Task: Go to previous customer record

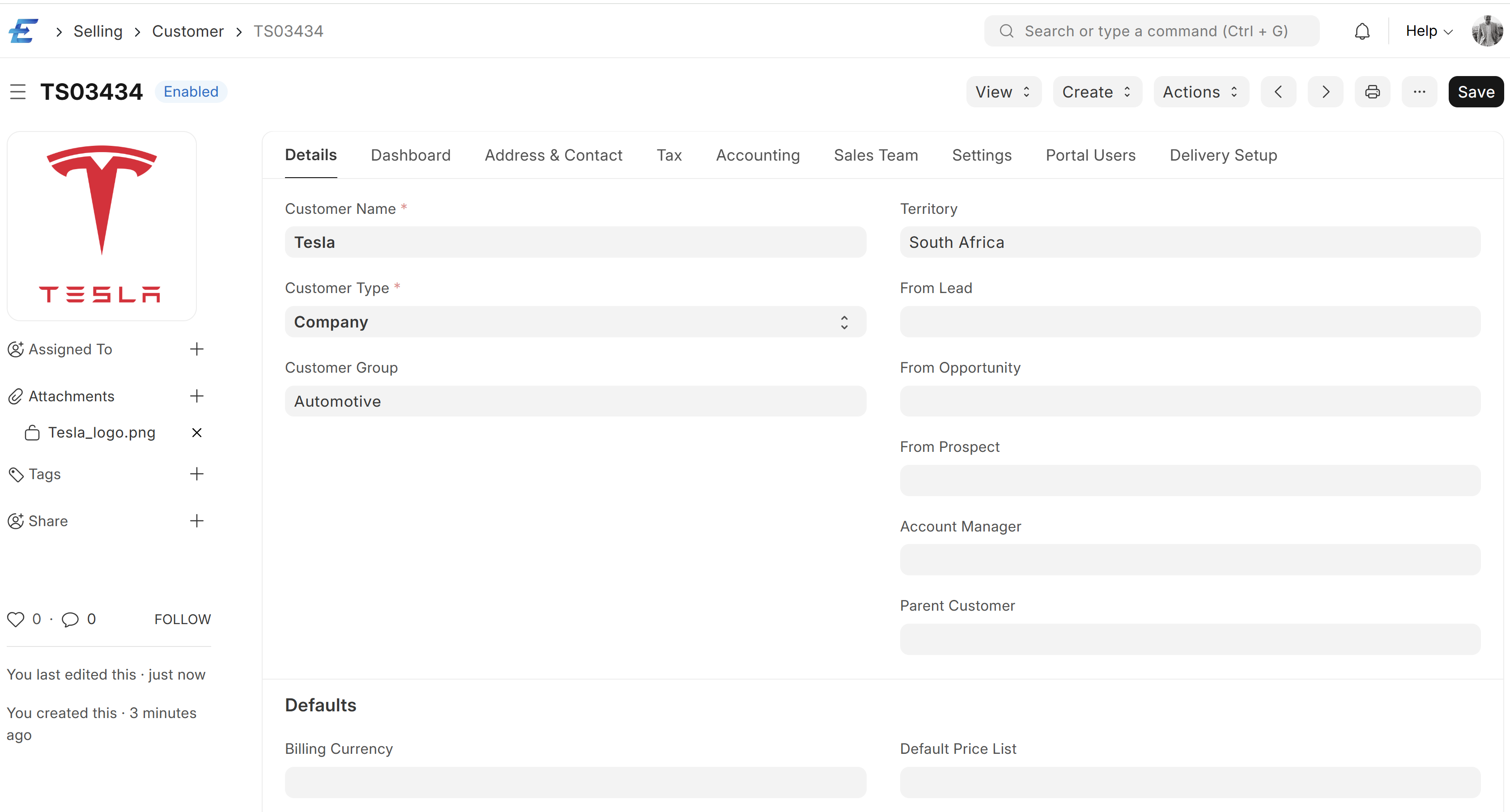Action: pos(1278,92)
